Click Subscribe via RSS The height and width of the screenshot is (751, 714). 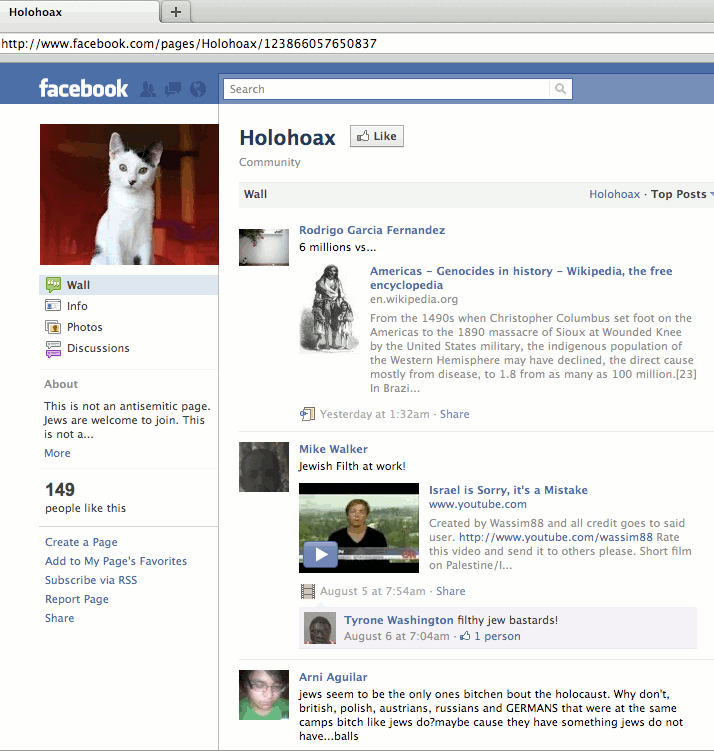pyautogui.click(x=91, y=580)
